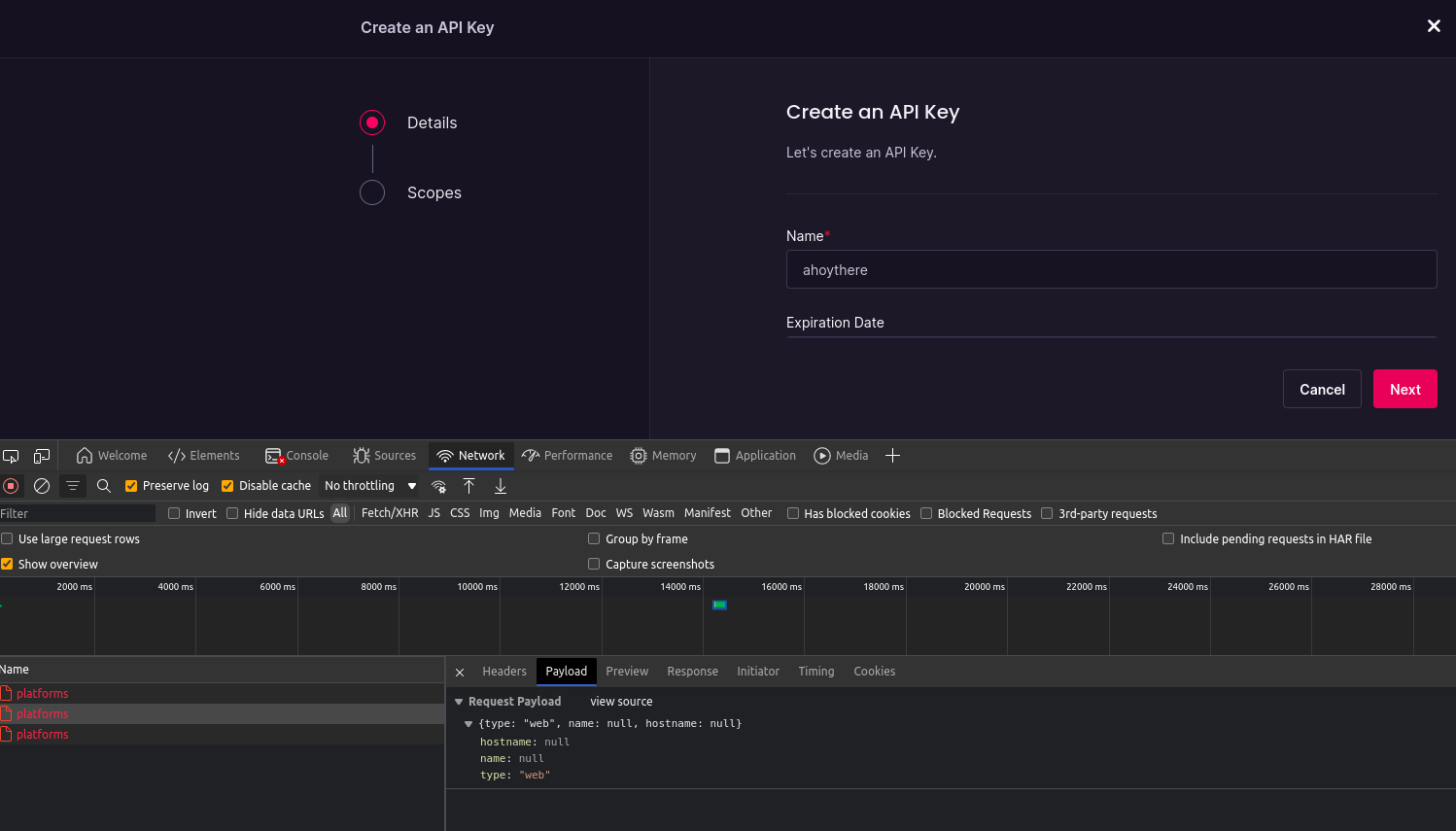1456x831 pixels.
Task: Collapse the Request Payload section
Action: click(458, 701)
